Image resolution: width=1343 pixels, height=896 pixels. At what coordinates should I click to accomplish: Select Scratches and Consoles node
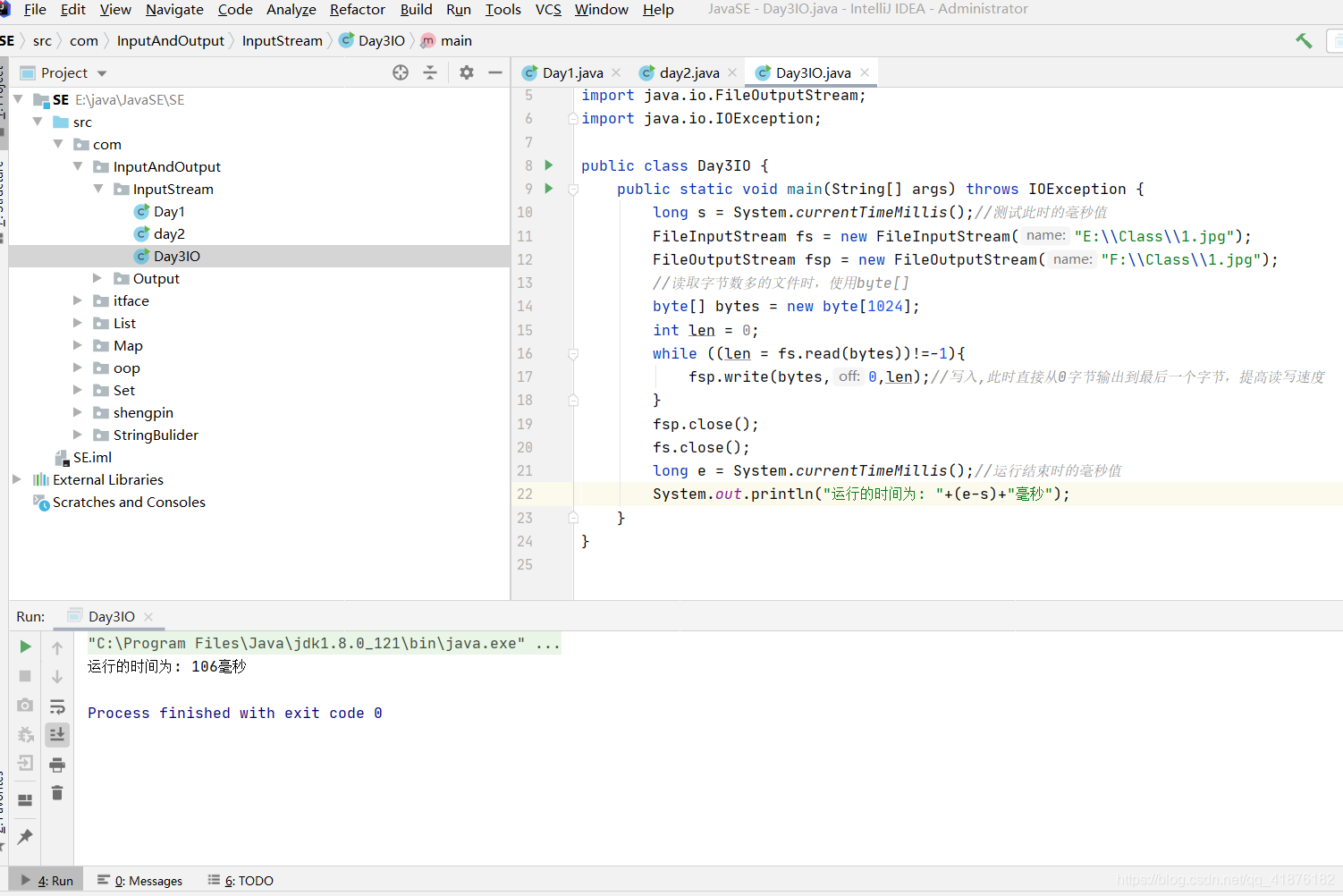tap(129, 502)
